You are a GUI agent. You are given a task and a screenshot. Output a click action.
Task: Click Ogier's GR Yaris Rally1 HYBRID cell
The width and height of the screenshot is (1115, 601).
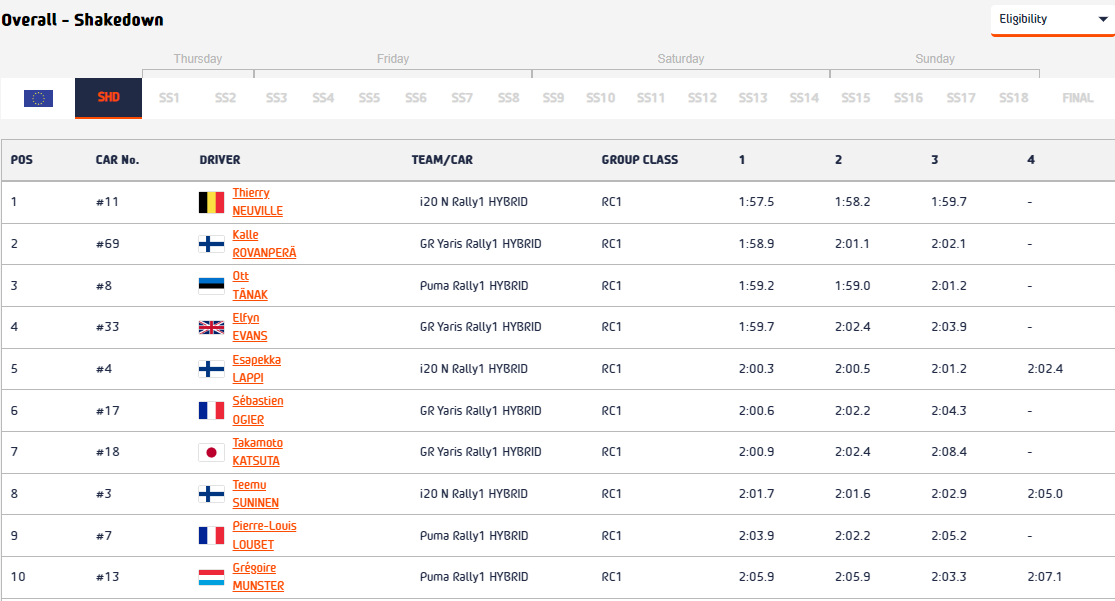click(481, 410)
